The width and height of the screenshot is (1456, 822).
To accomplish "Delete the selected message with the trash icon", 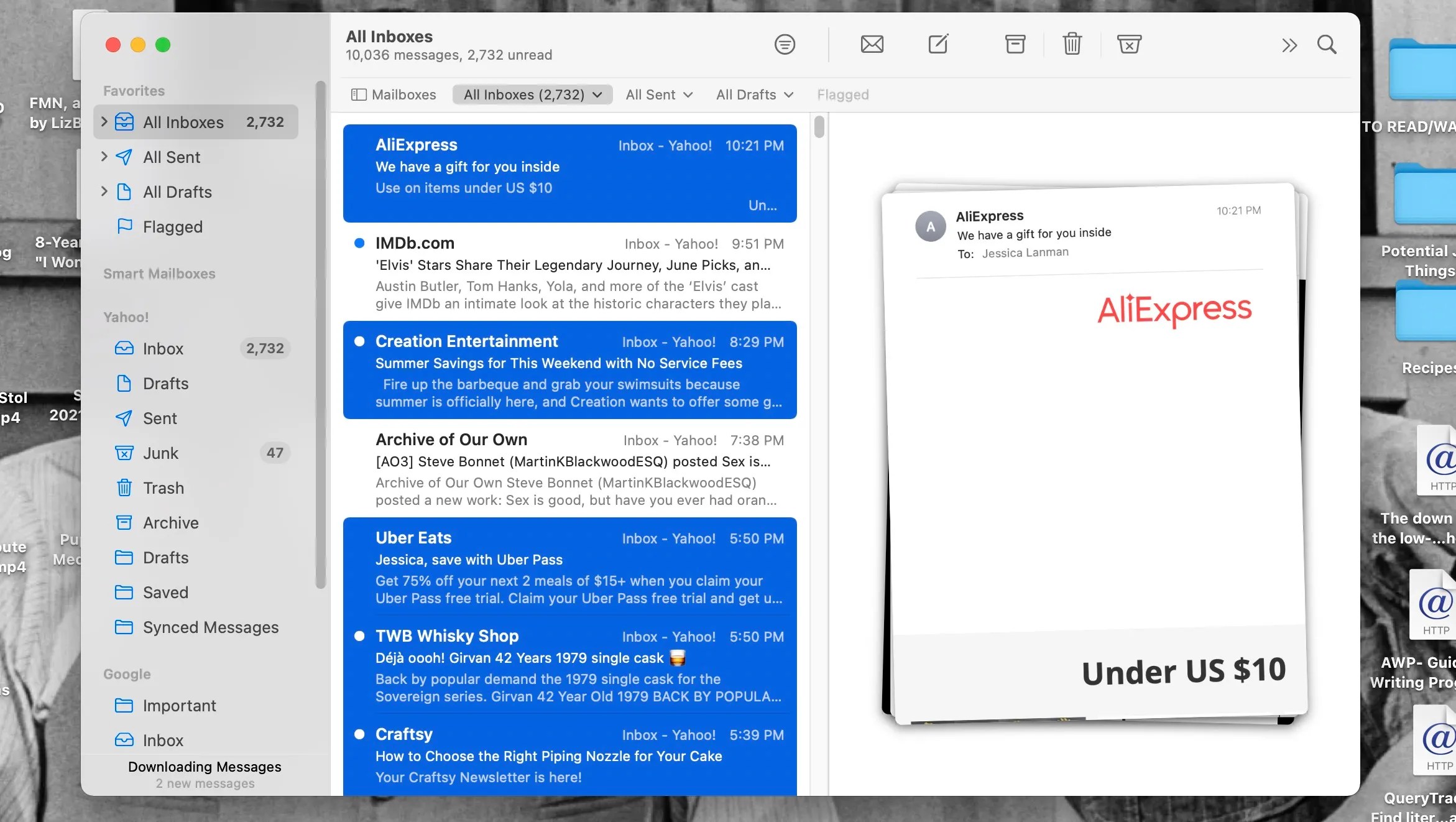I will pos(1071,44).
